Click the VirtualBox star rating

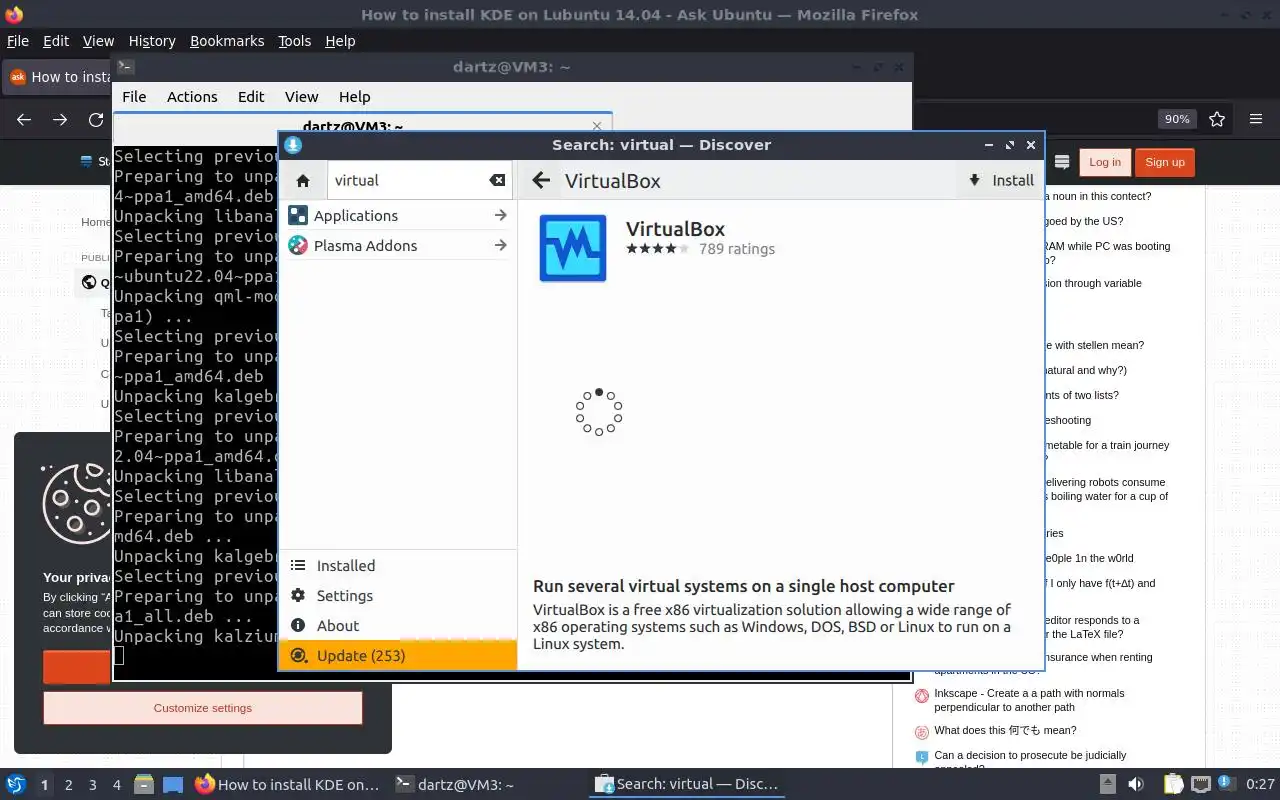[x=657, y=249]
